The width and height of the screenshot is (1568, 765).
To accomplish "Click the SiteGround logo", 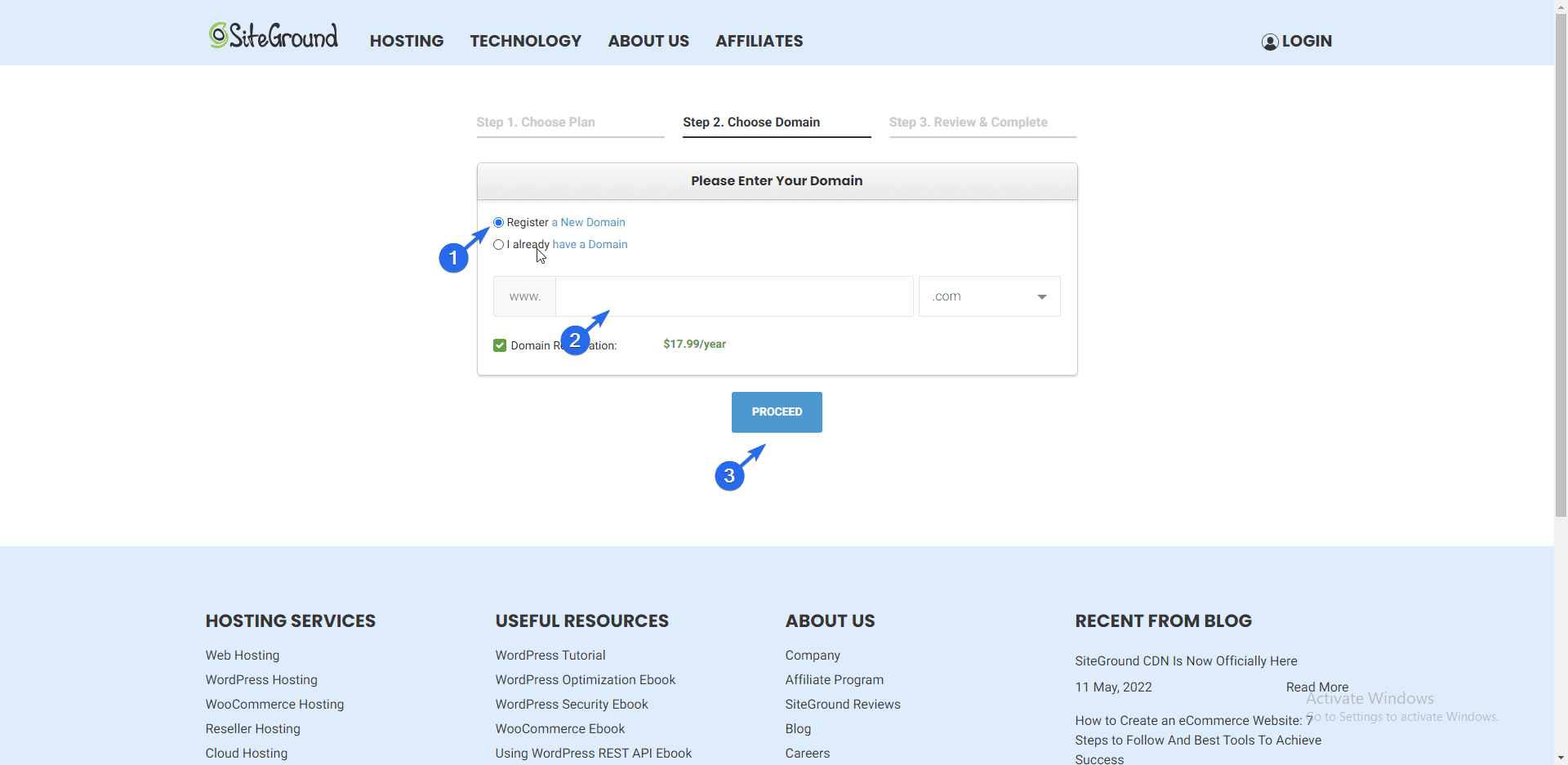I will 274,35.
